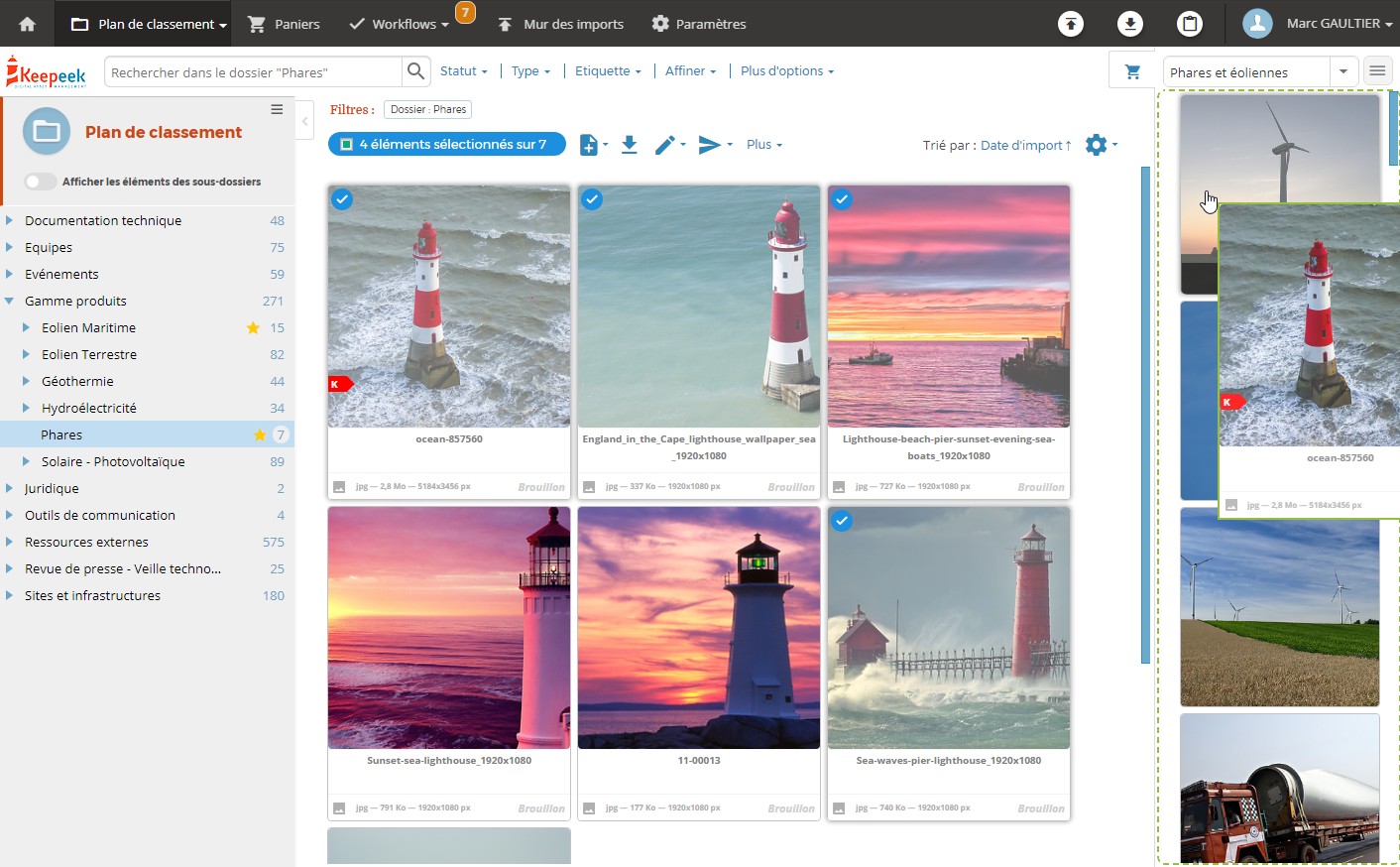Uncheck Sea-waves-pier-lighthouse image selection
The height and width of the screenshot is (867, 1400).
pyautogui.click(x=842, y=521)
